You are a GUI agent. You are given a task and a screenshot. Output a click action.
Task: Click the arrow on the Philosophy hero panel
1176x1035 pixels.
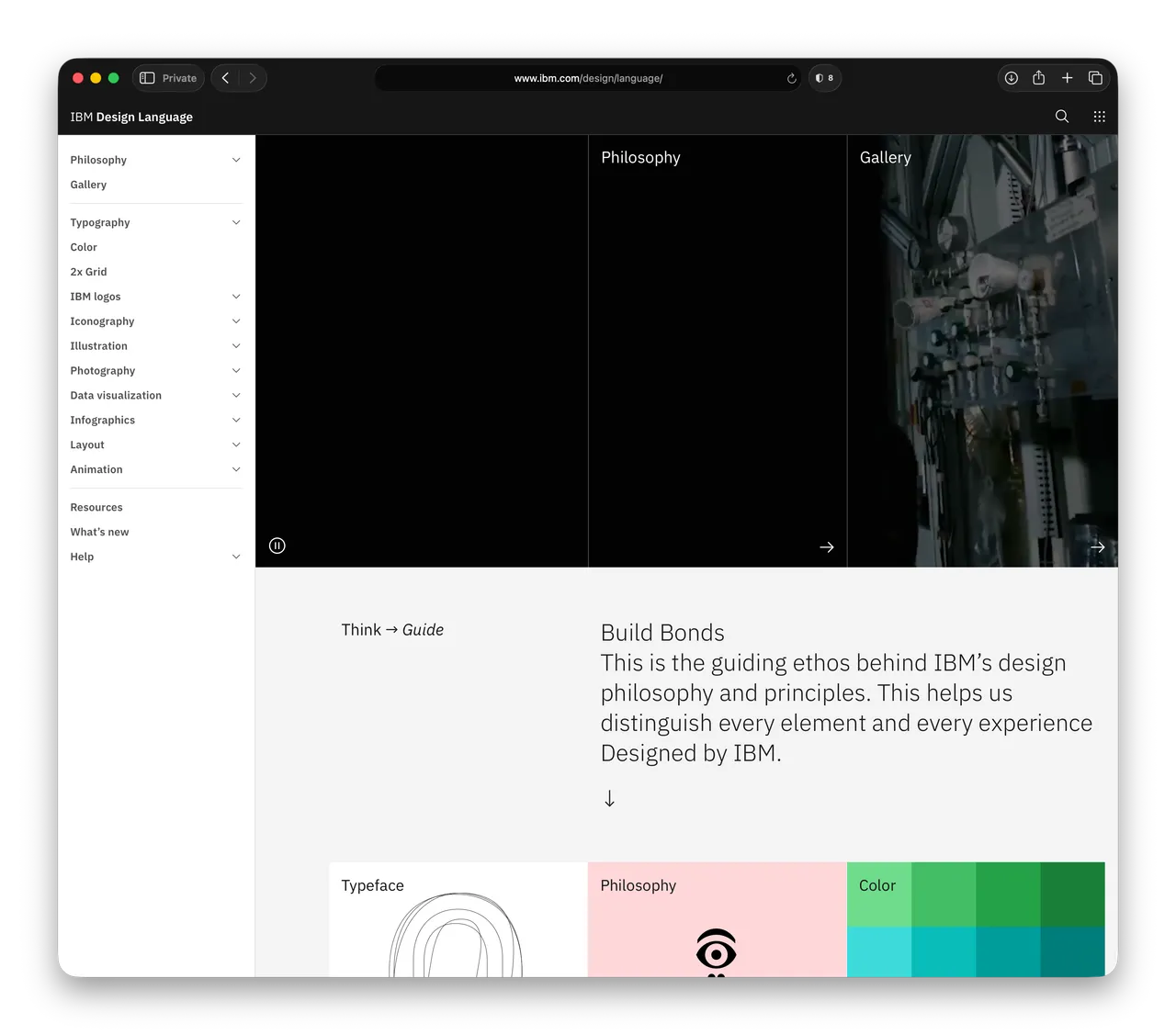(827, 546)
